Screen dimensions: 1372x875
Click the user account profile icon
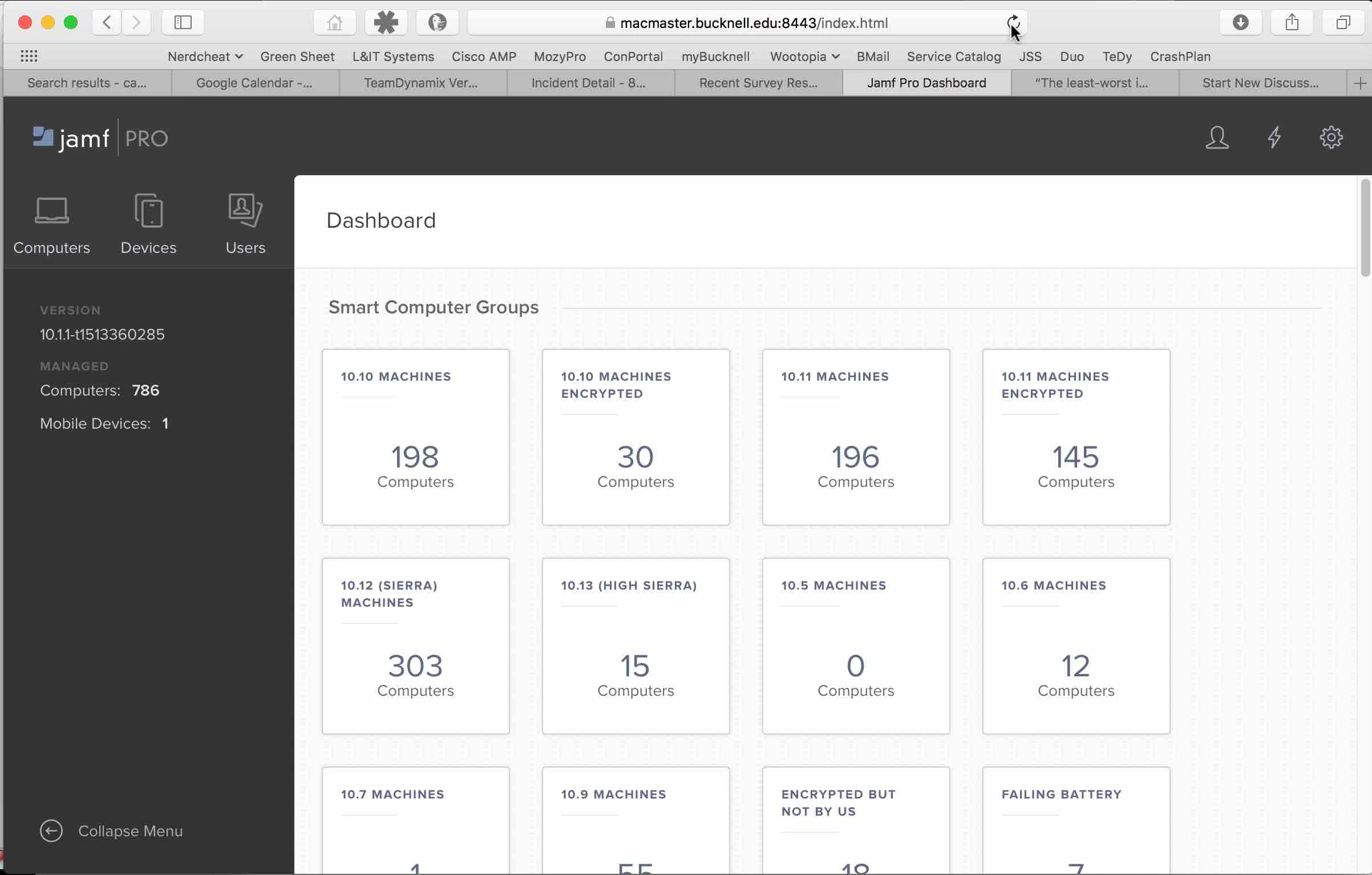pos(1216,138)
